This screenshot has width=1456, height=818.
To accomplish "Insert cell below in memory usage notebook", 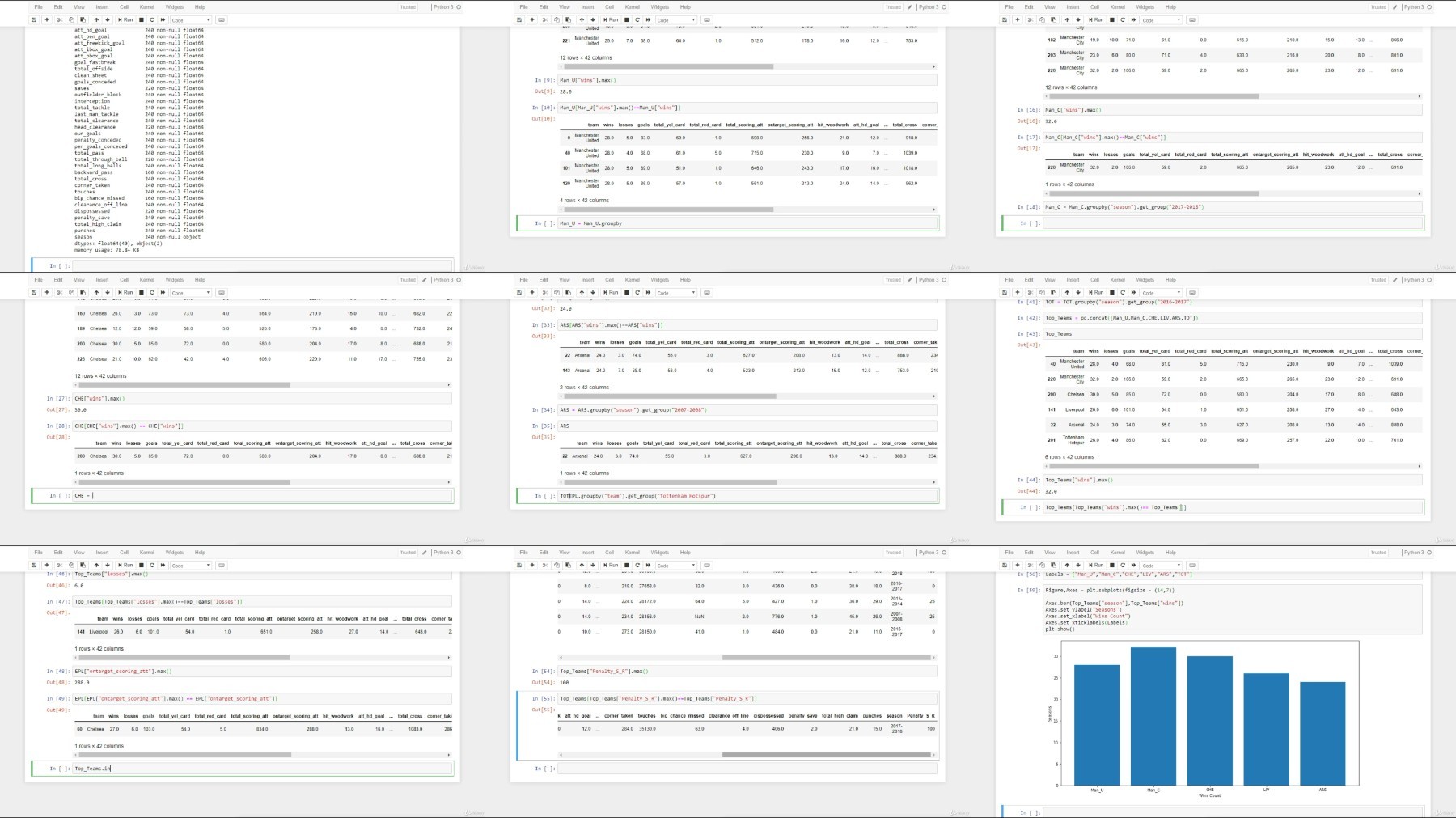I will pyautogui.click(x=46, y=19).
